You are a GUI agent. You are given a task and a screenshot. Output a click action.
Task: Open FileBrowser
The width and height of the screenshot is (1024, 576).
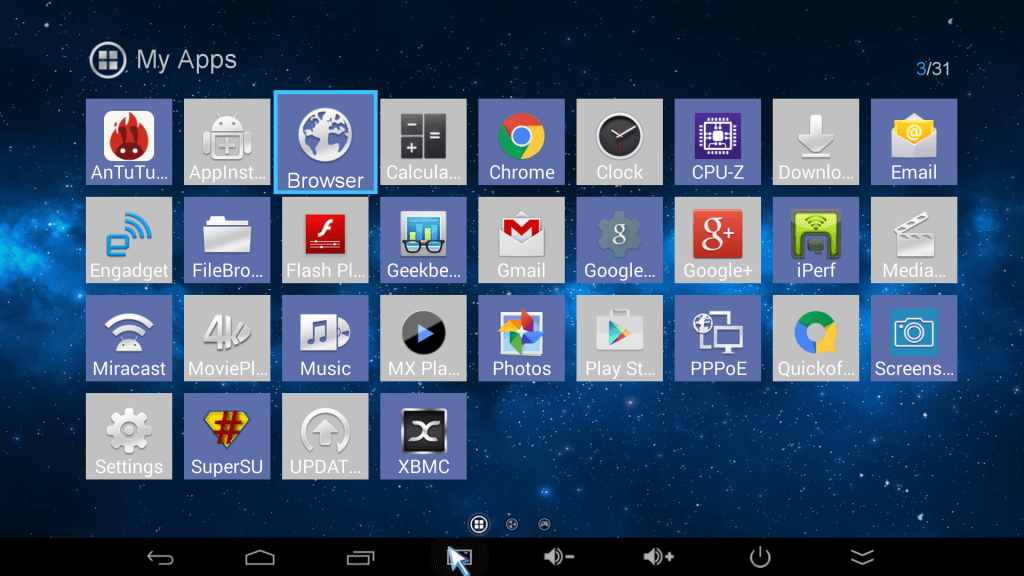coord(227,240)
